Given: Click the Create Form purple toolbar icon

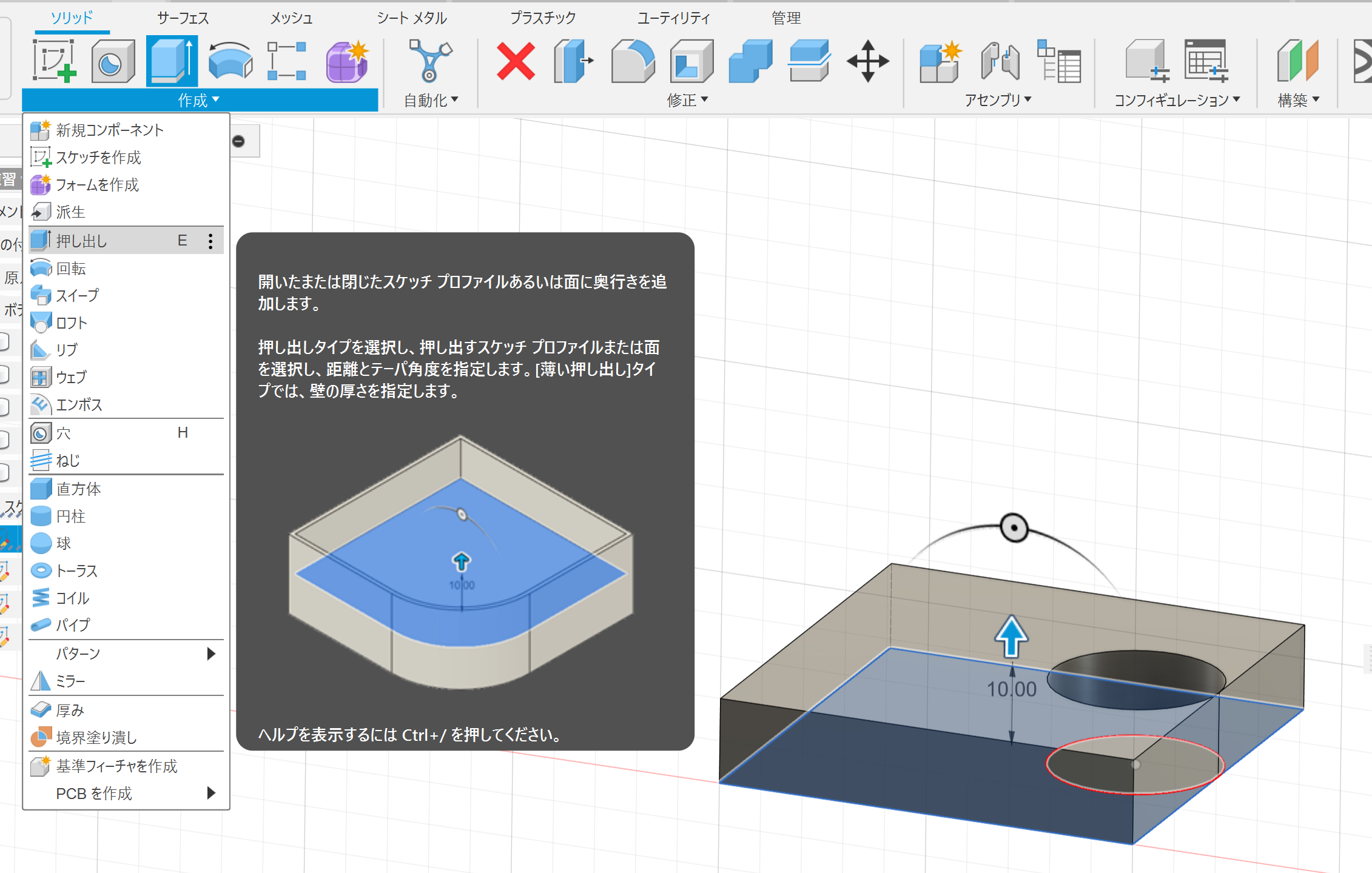Looking at the screenshot, I should 347,61.
